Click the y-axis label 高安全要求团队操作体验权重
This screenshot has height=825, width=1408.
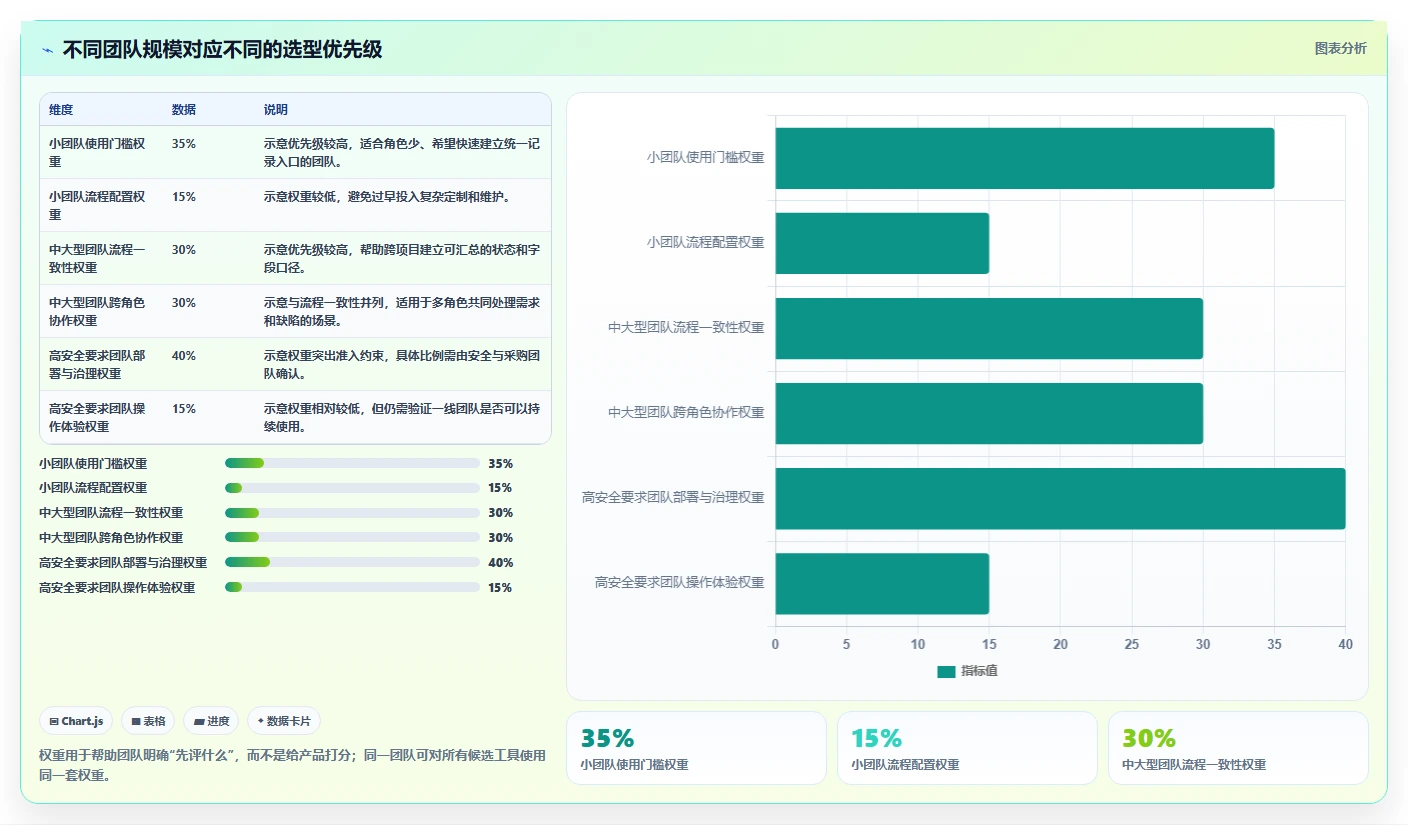(x=679, y=582)
